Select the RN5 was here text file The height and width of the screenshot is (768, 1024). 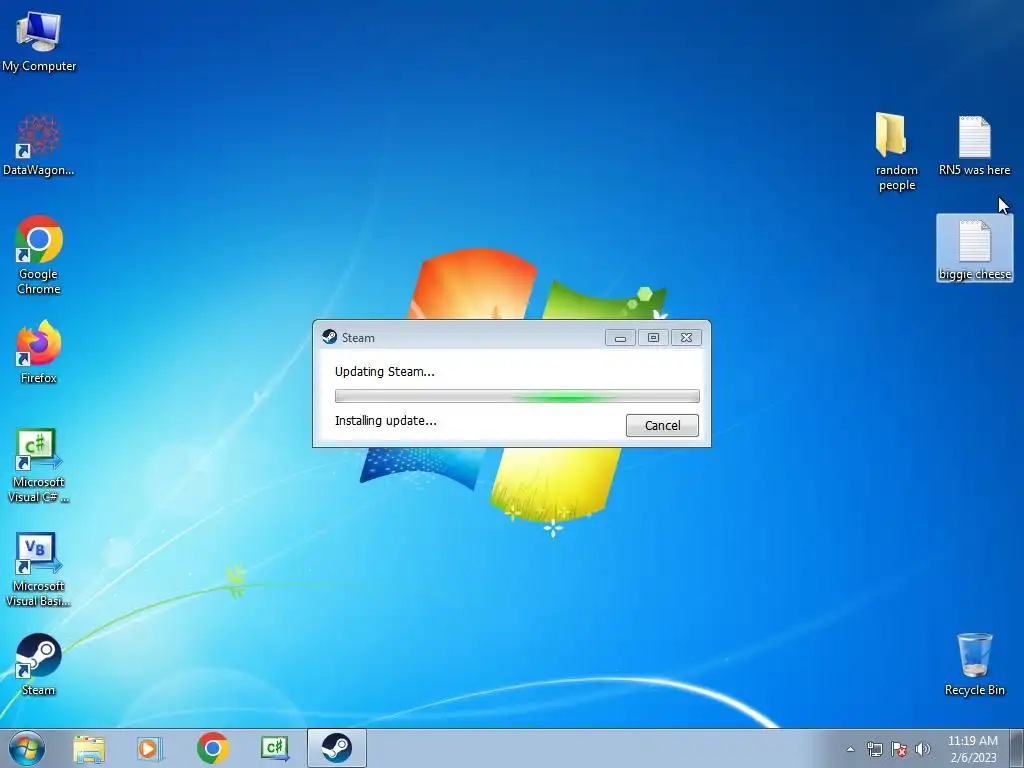click(x=974, y=145)
